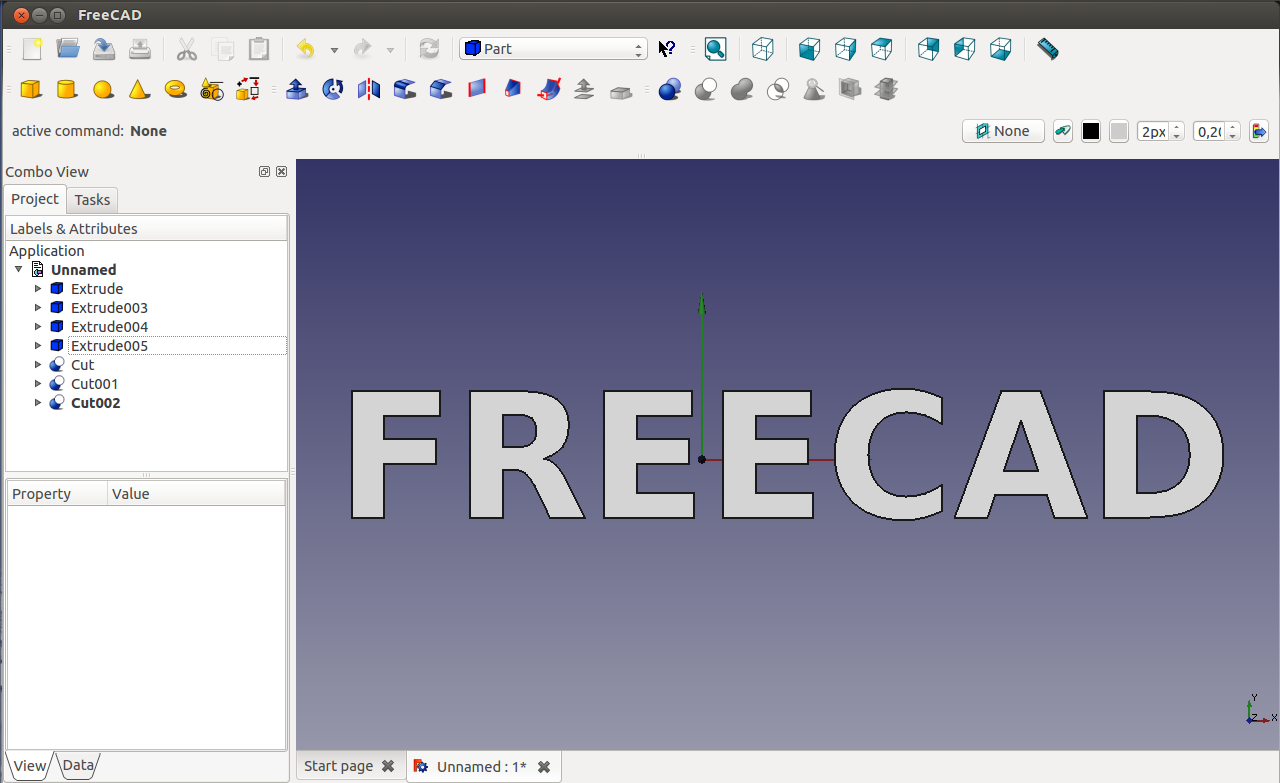1280x783 pixels.
Task: Create a cylinder primitive
Action: point(67,90)
